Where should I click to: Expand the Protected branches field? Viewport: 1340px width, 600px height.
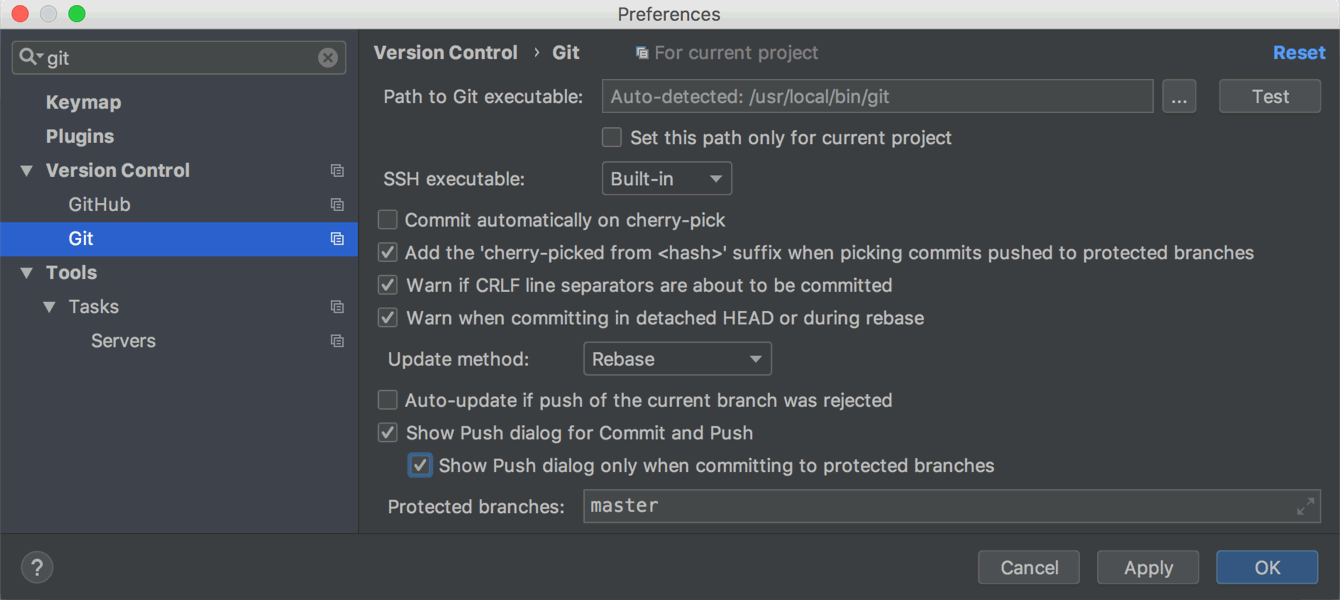point(1305,507)
